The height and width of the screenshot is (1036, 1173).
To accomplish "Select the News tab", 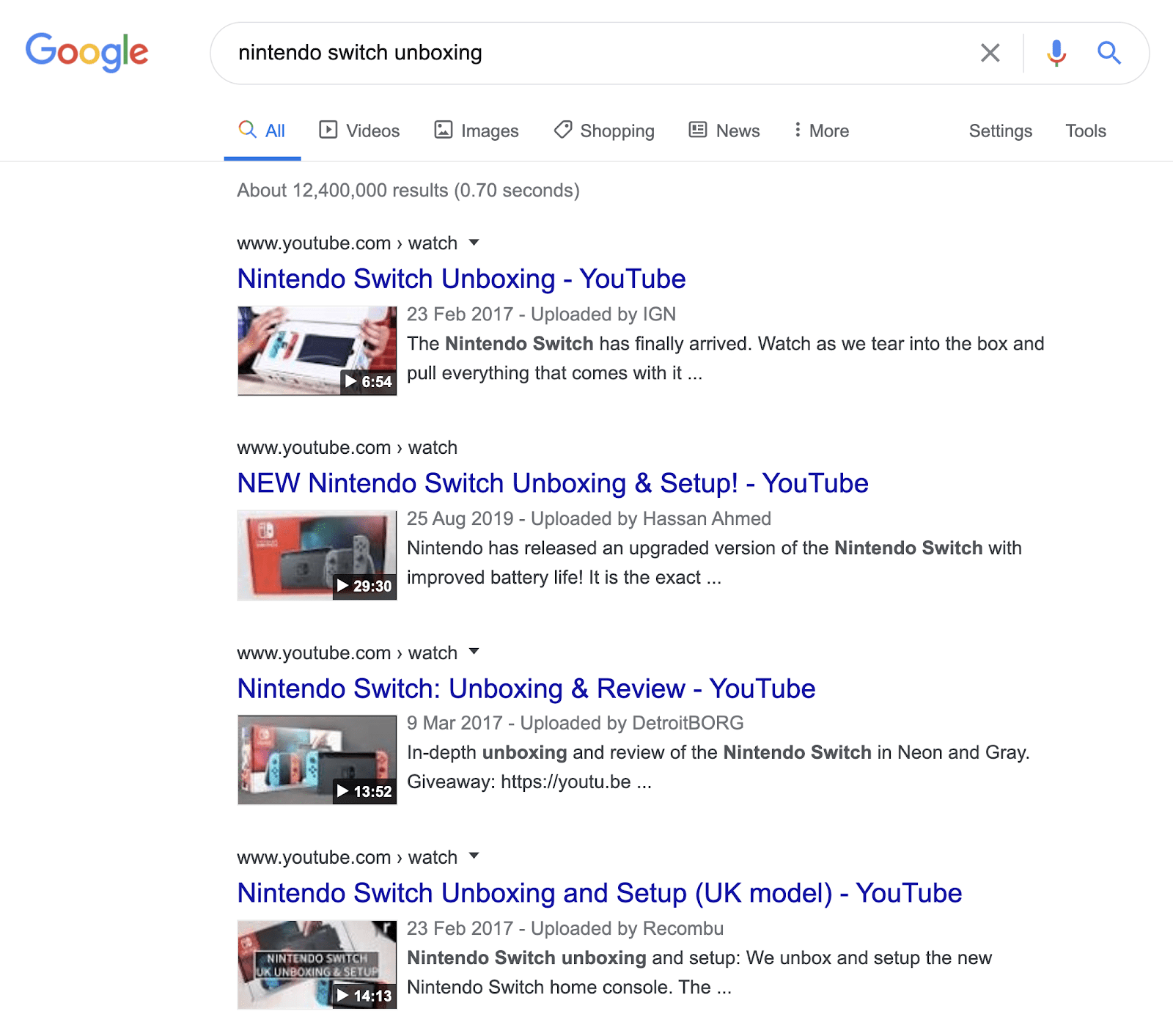I will pos(724,131).
